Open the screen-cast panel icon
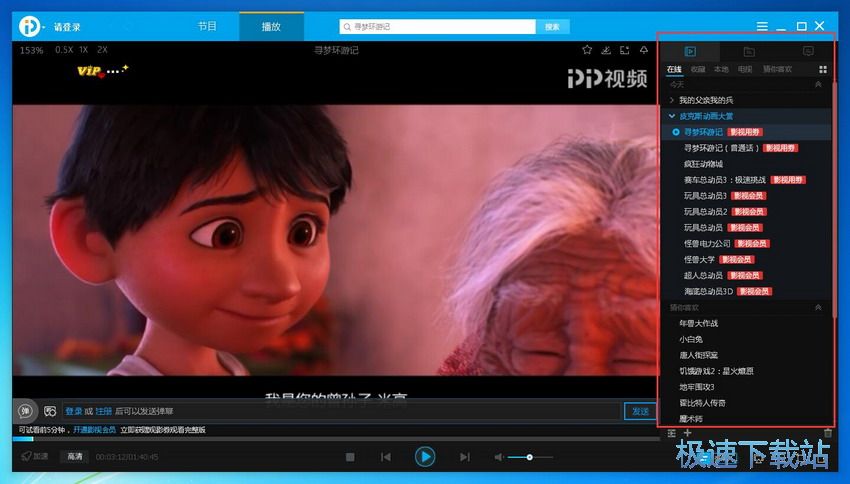The image size is (850, 484). click(808, 51)
